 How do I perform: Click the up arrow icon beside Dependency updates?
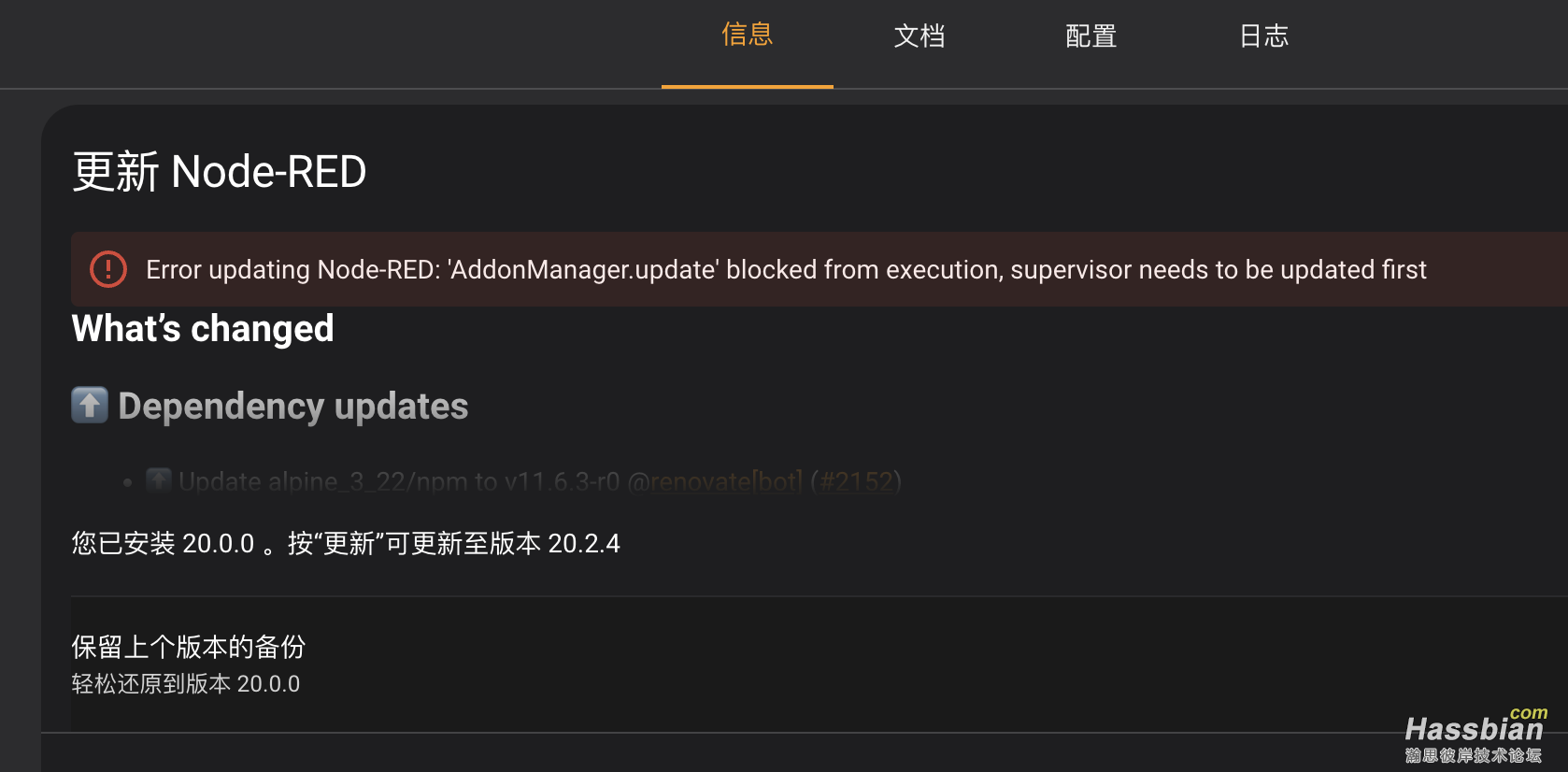[x=89, y=405]
